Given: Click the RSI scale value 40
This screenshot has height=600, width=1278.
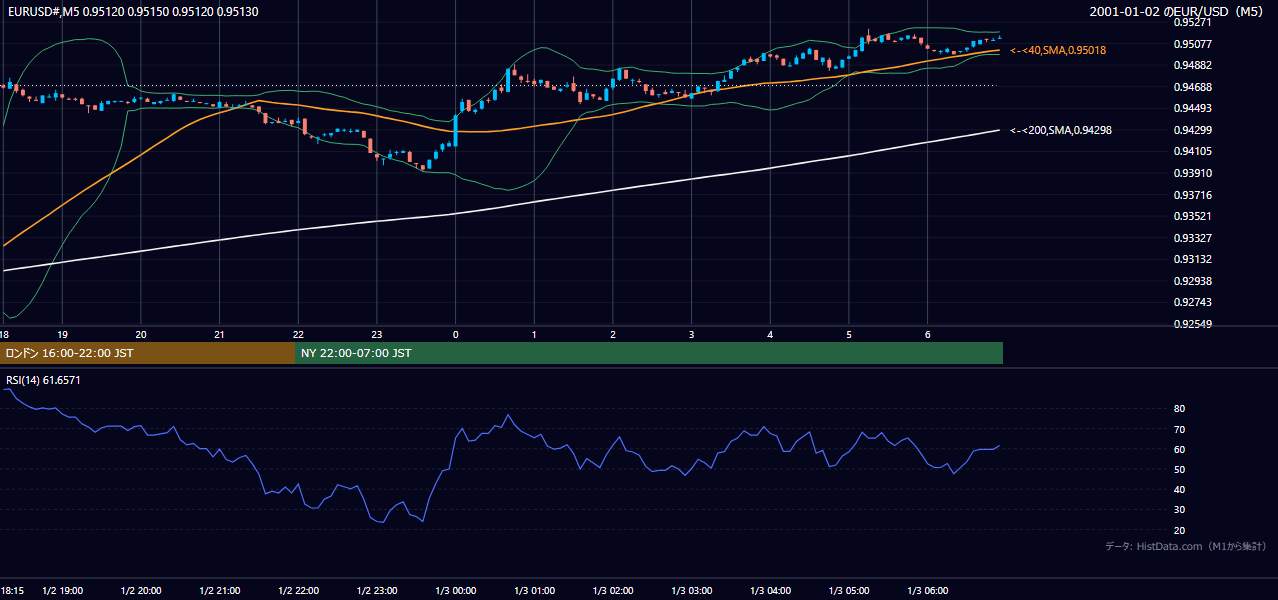Looking at the screenshot, I should pyautogui.click(x=1179, y=489).
